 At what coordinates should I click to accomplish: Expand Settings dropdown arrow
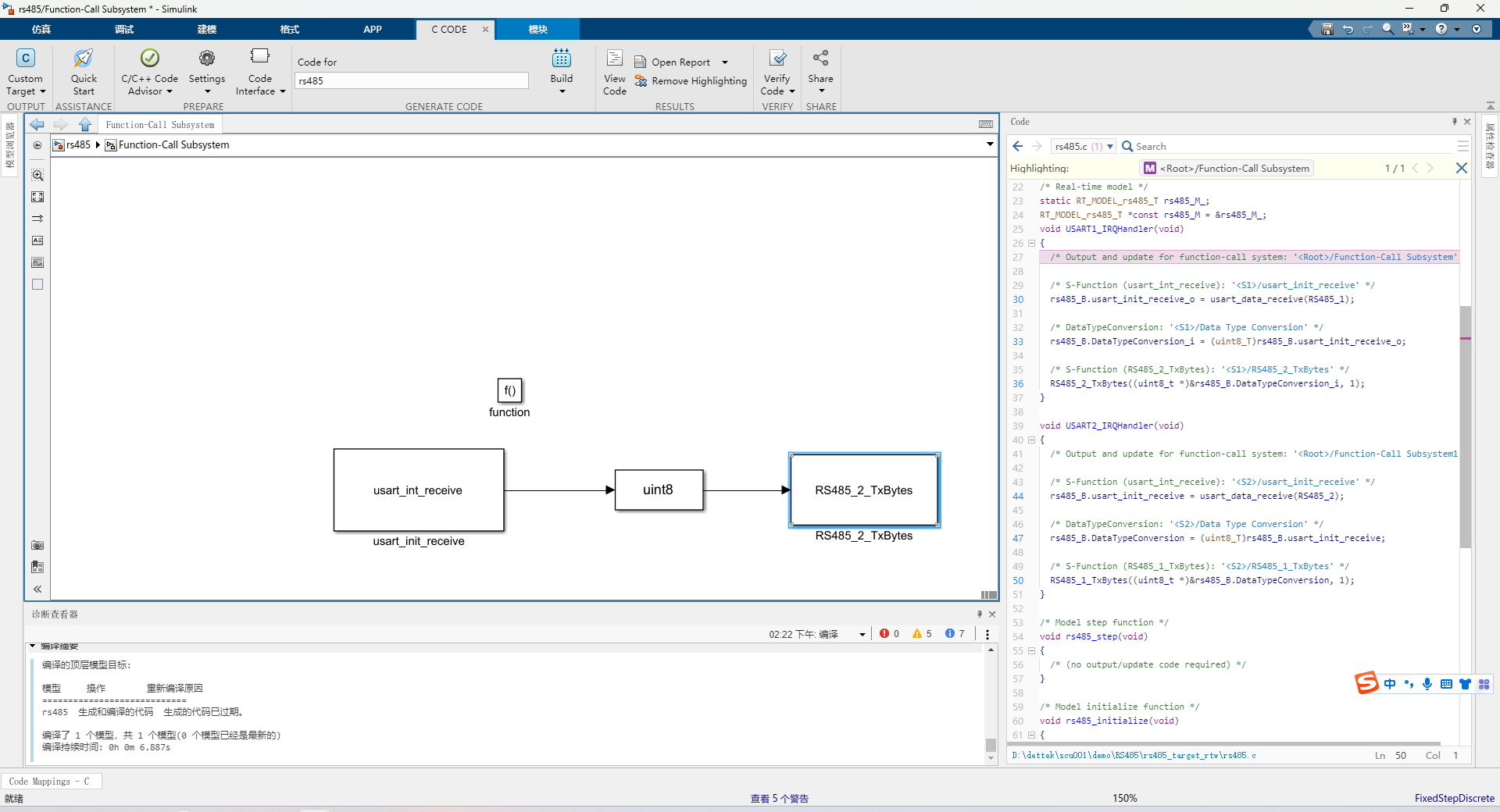pos(207,91)
